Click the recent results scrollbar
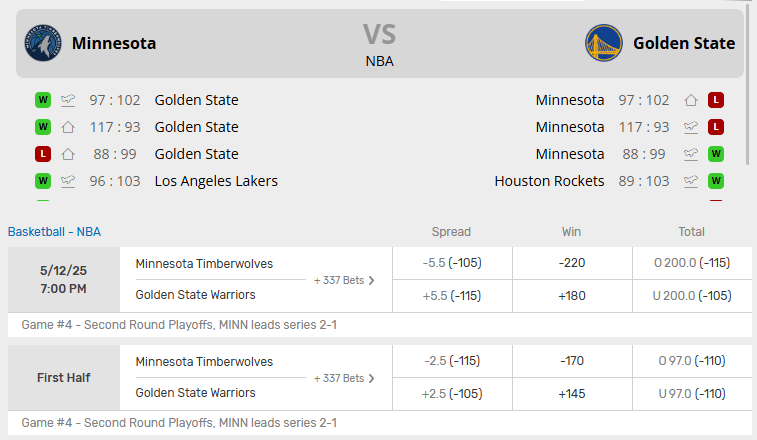The height and width of the screenshot is (440, 757). point(748,85)
